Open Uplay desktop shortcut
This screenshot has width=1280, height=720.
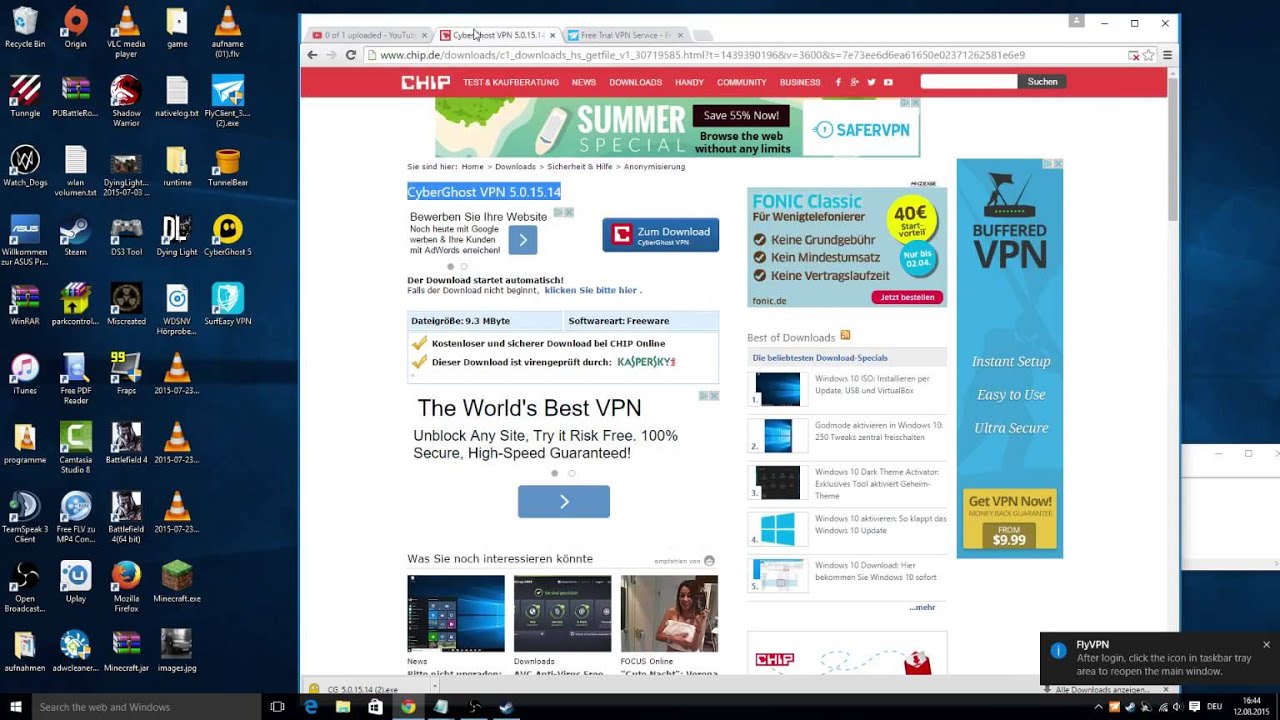(75, 582)
